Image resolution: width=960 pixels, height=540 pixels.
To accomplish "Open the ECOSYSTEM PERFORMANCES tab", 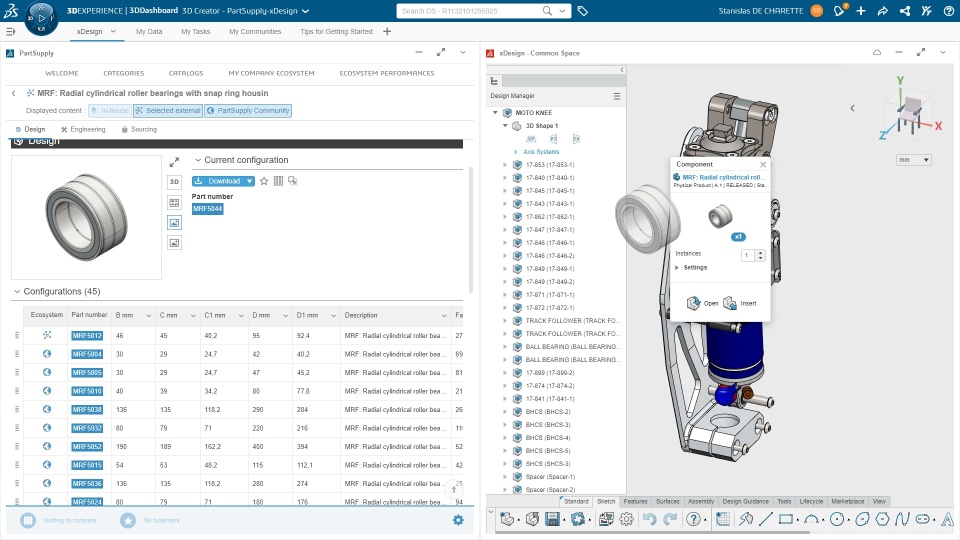I will tap(387, 73).
